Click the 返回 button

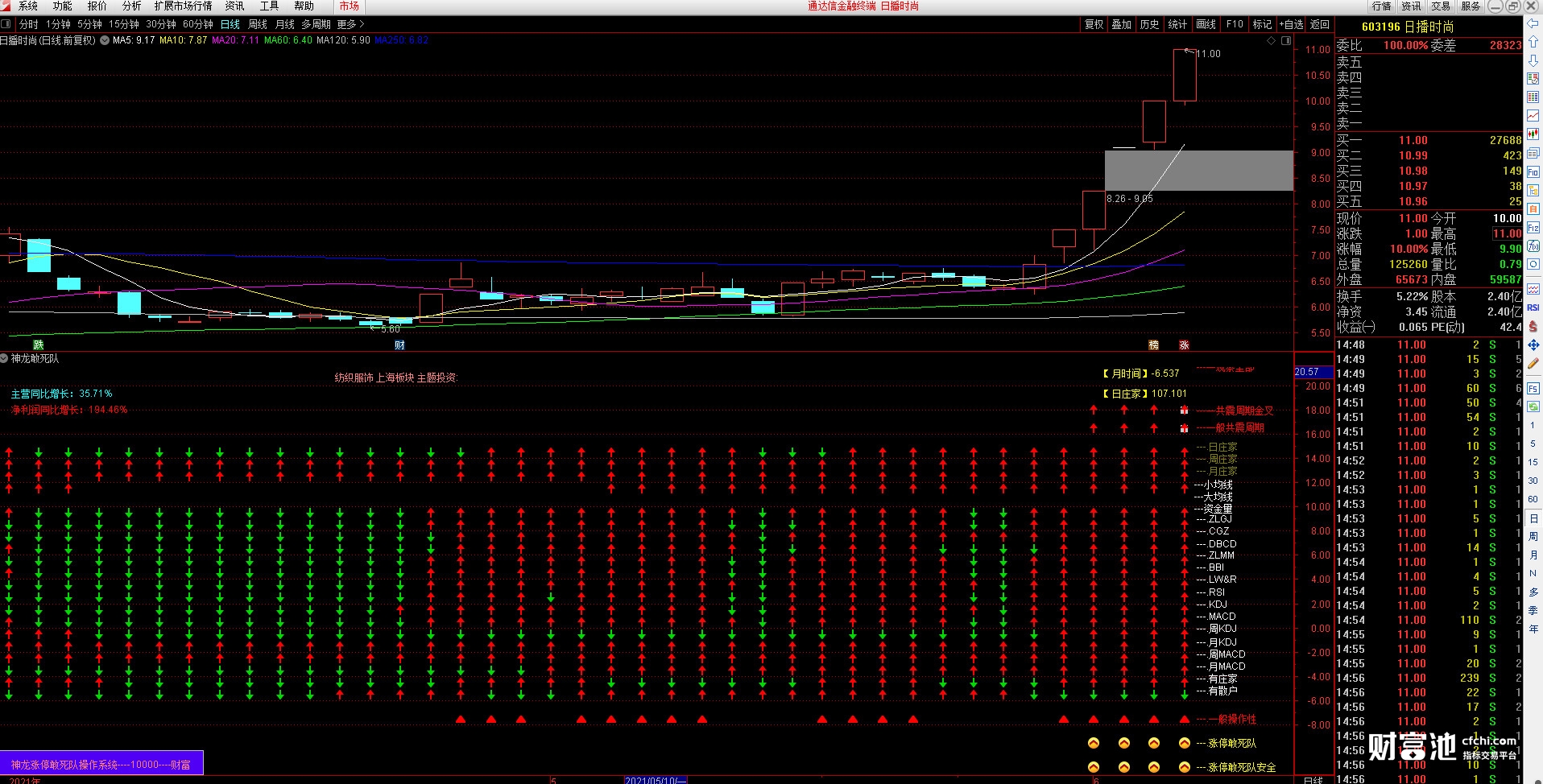[x=1320, y=24]
